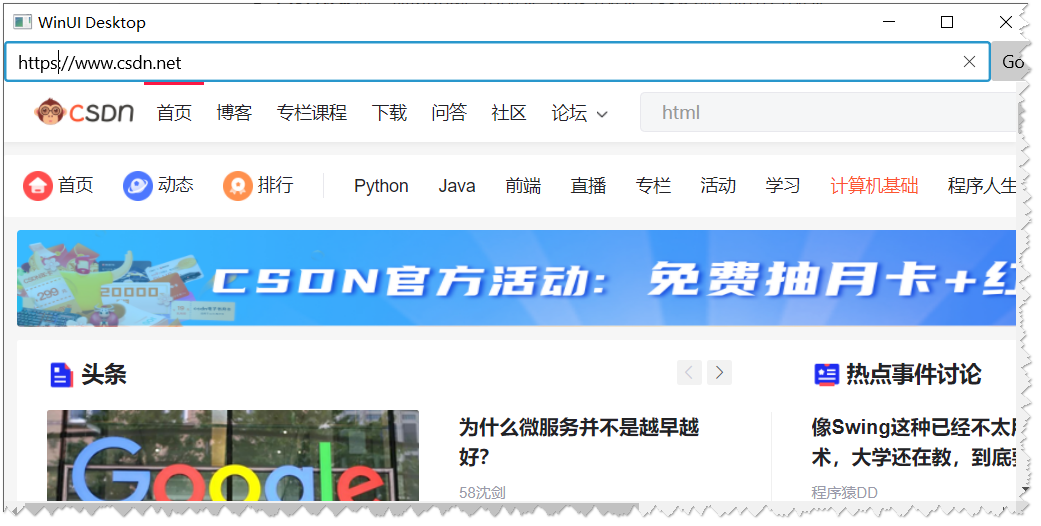
Task: Go to next 头条 slide arrow
Action: (719, 373)
